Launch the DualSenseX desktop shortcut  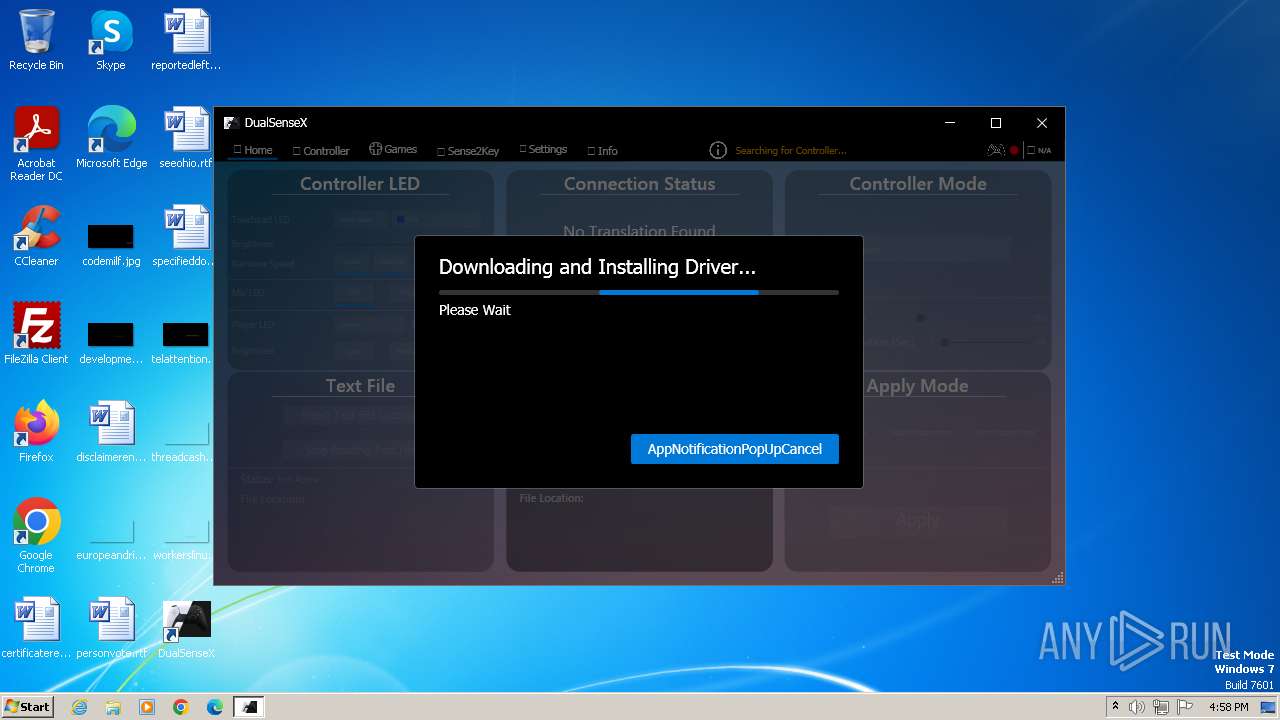pyautogui.click(x=186, y=628)
